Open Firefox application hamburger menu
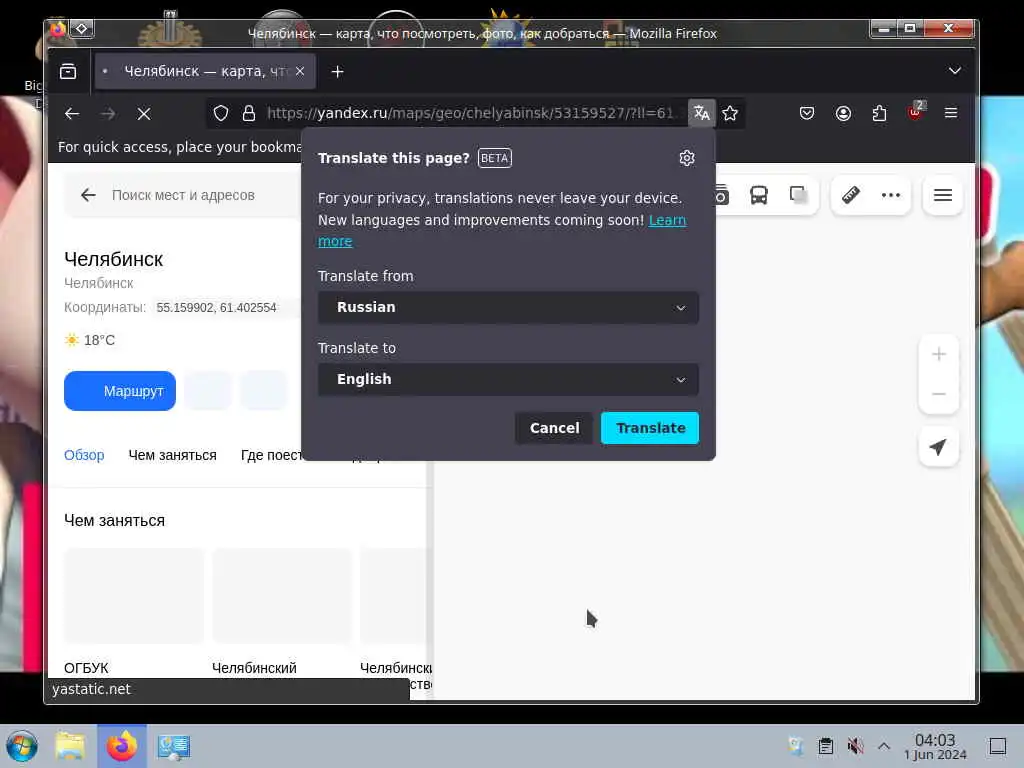Screen dimensions: 1024x768 (951, 113)
